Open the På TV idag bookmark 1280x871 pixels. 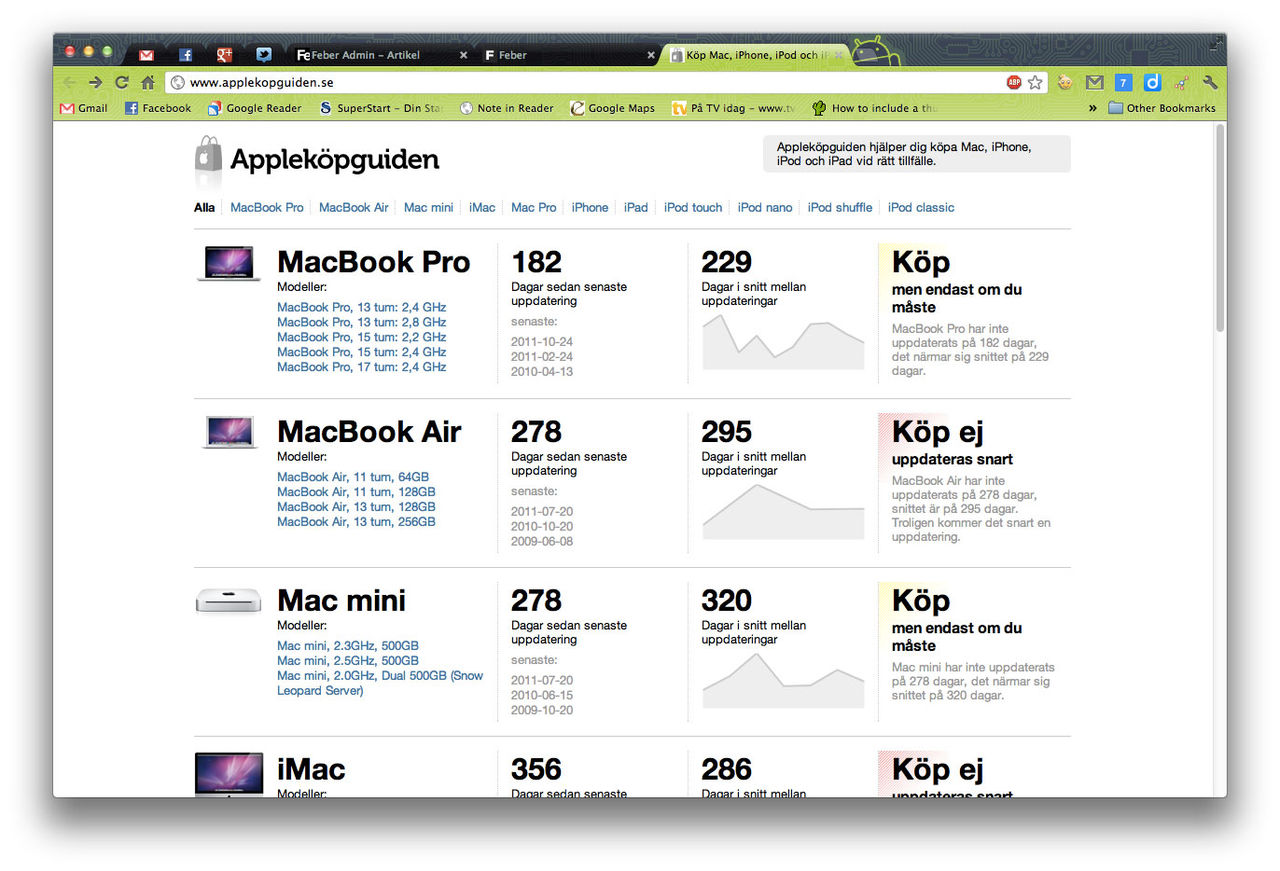[734, 108]
